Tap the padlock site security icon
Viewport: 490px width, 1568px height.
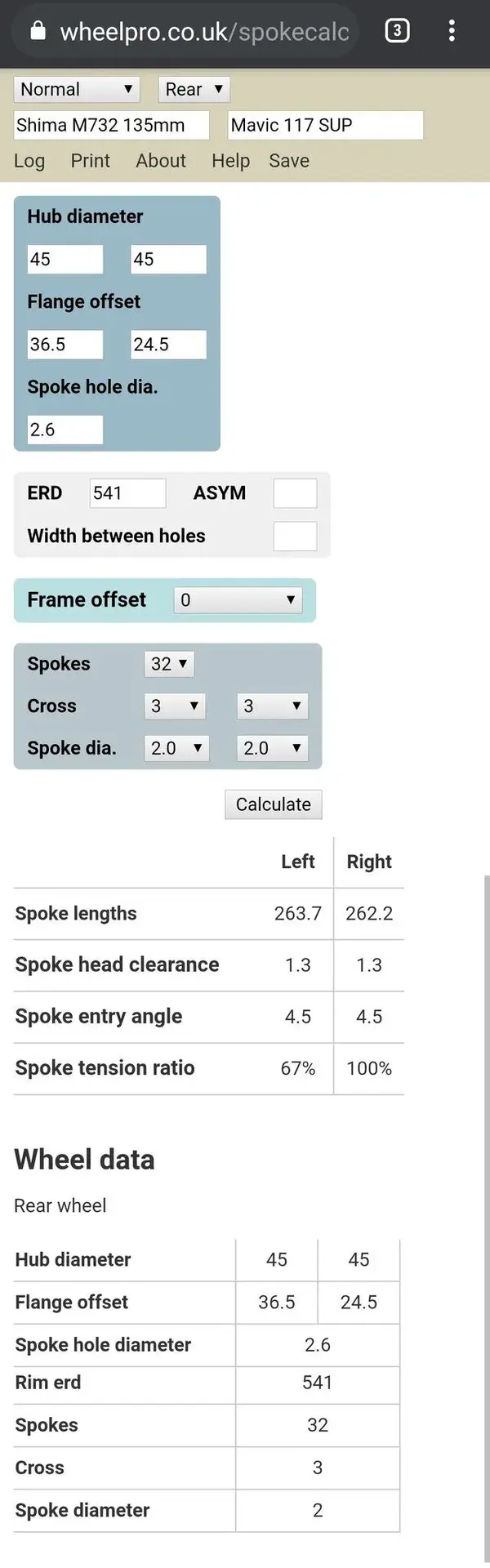click(38, 31)
